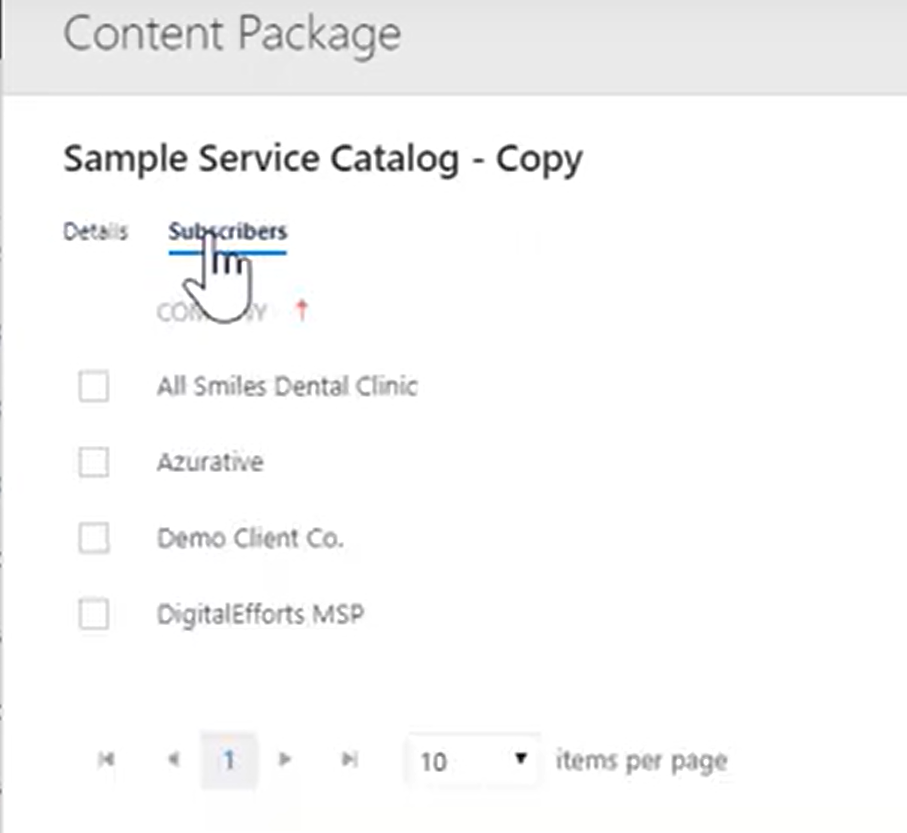
Task: Switch to the Details tab
Action: click(95, 231)
